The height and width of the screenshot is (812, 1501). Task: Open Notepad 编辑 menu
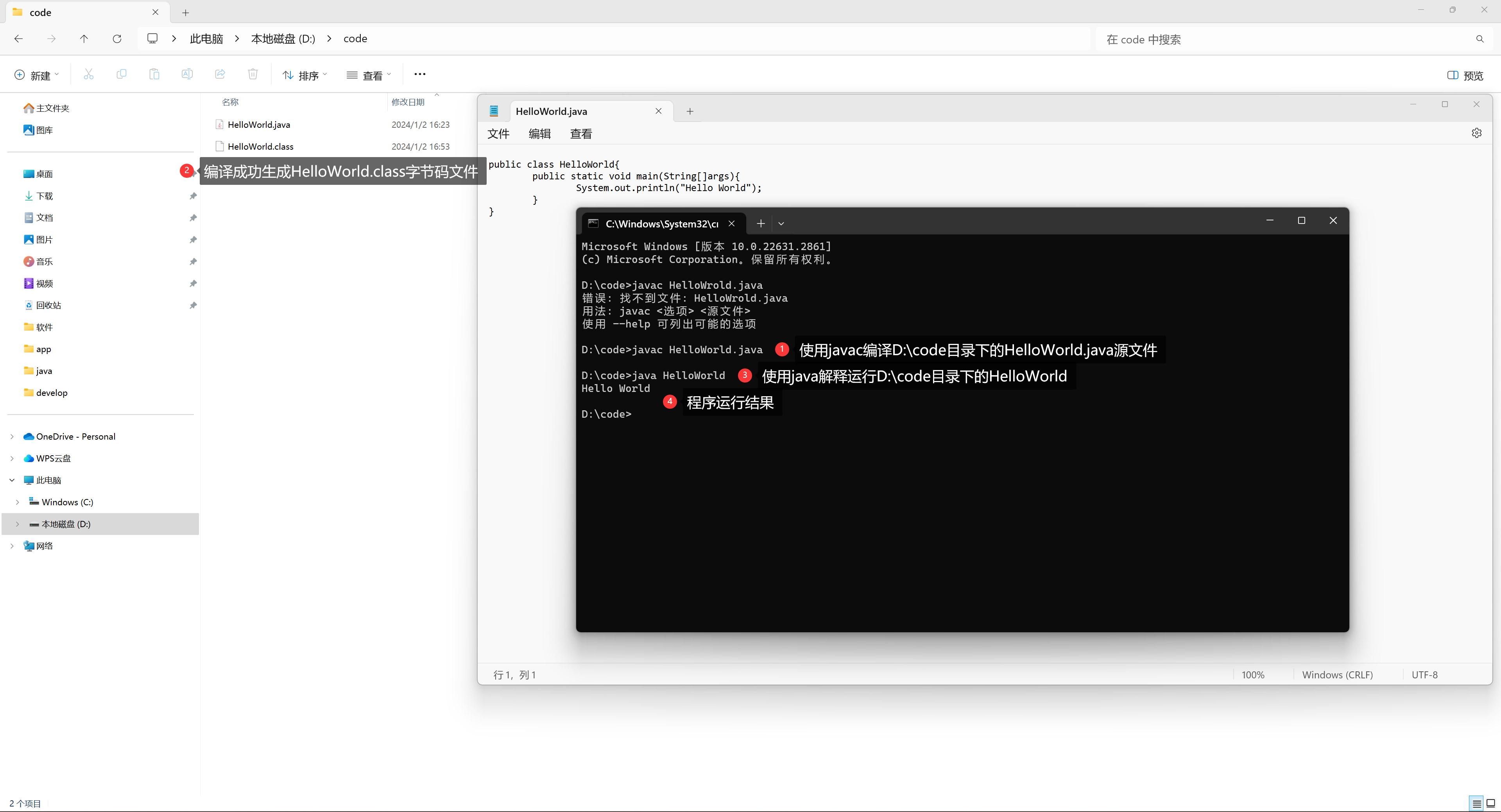(539, 134)
